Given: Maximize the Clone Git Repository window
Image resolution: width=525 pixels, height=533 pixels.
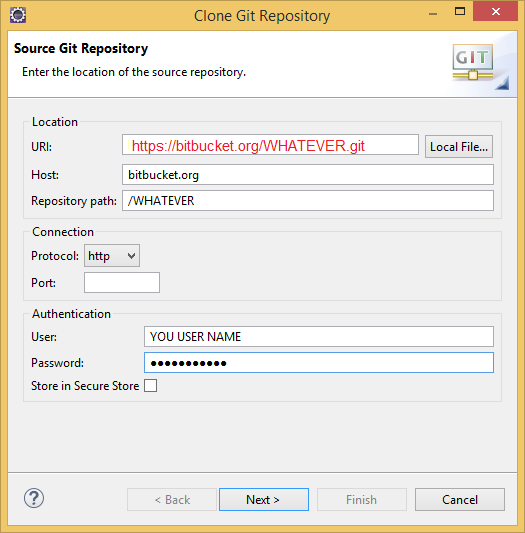Looking at the screenshot, I should (x=460, y=12).
